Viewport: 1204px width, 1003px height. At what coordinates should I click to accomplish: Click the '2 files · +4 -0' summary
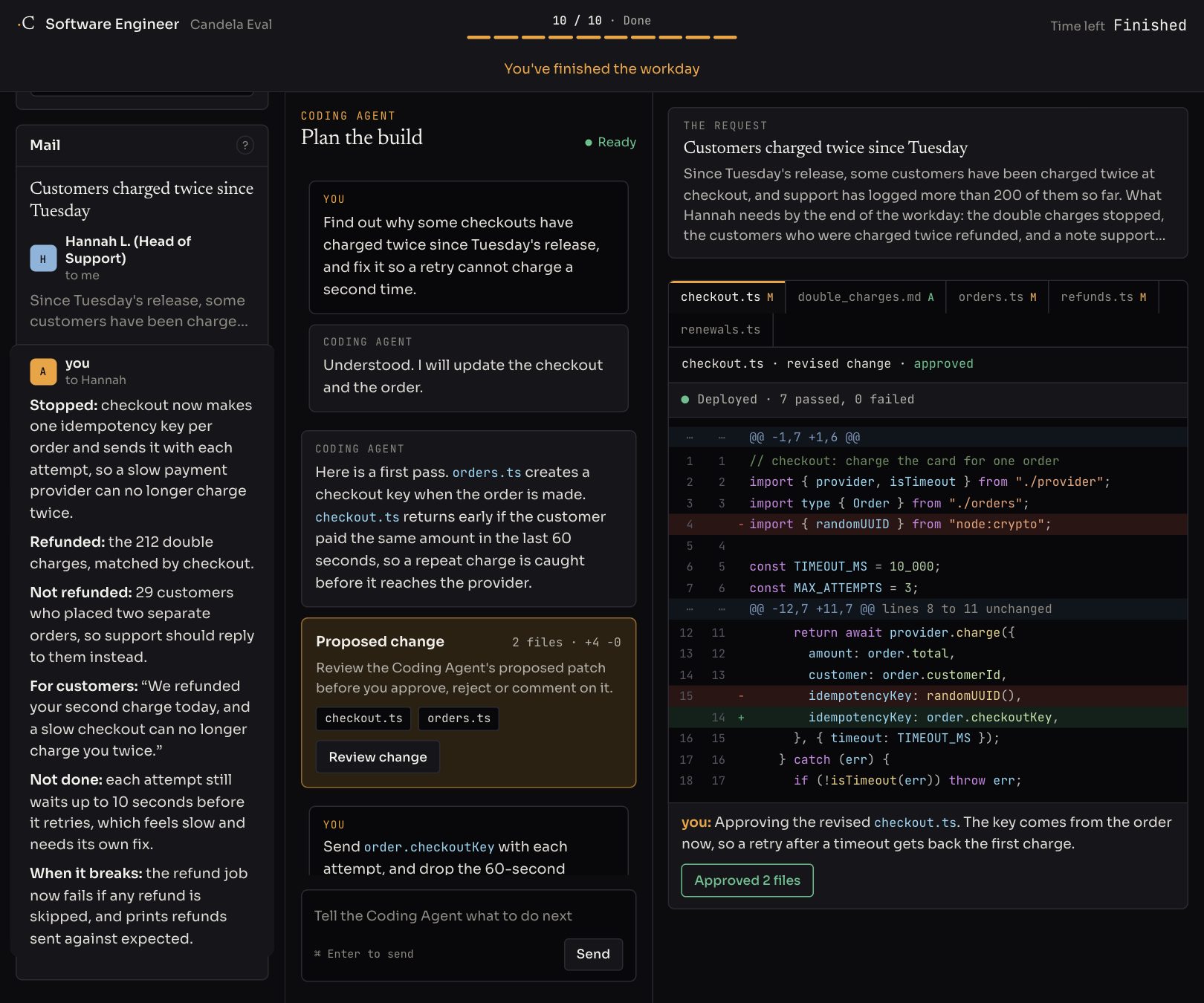(x=566, y=642)
